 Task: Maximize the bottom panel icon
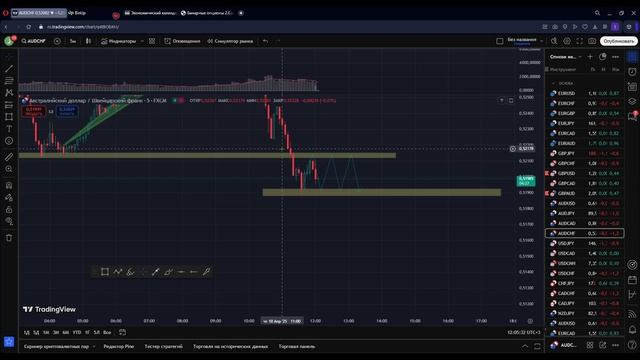pyautogui.click(x=537, y=347)
